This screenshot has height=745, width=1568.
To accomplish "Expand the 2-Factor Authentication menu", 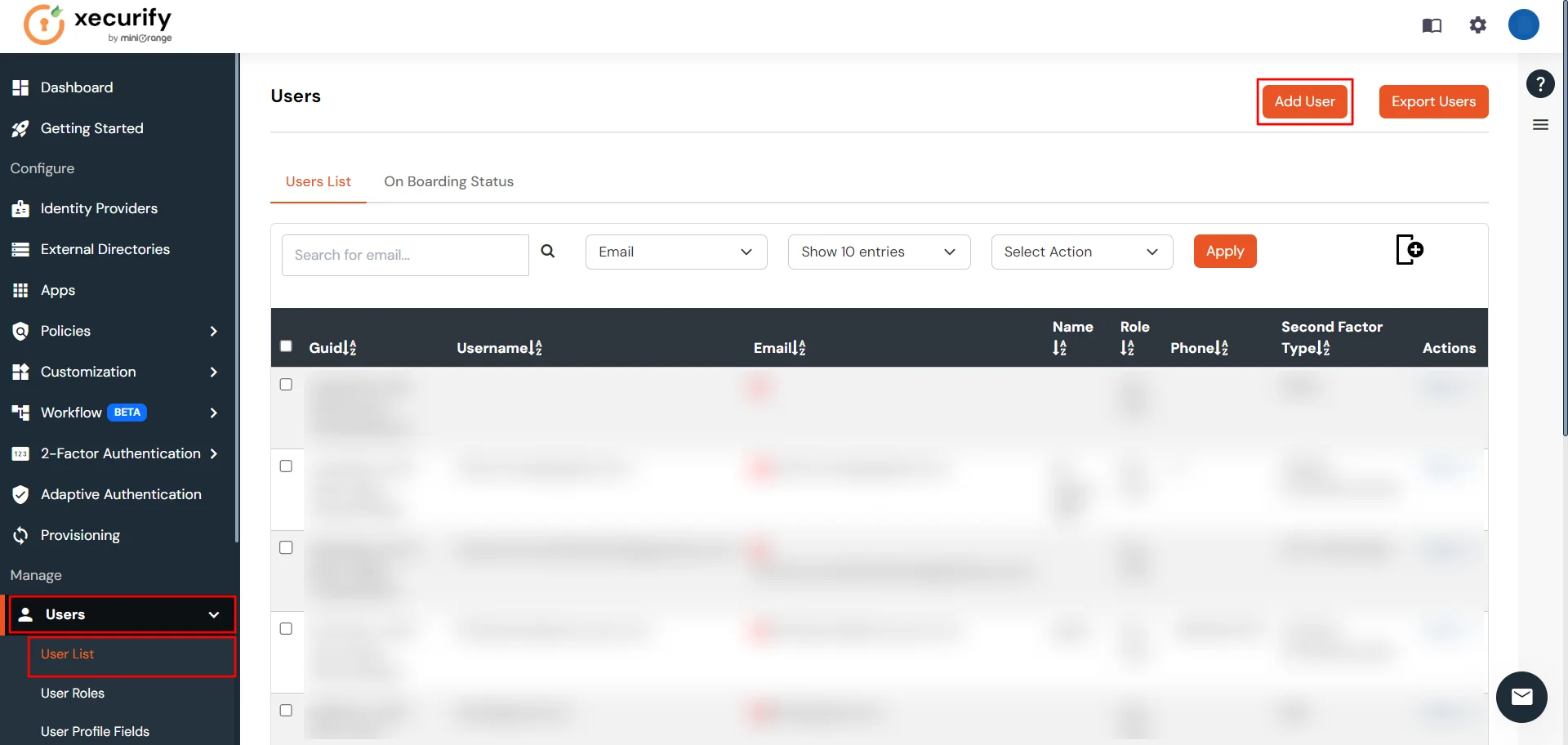I will (119, 453).
